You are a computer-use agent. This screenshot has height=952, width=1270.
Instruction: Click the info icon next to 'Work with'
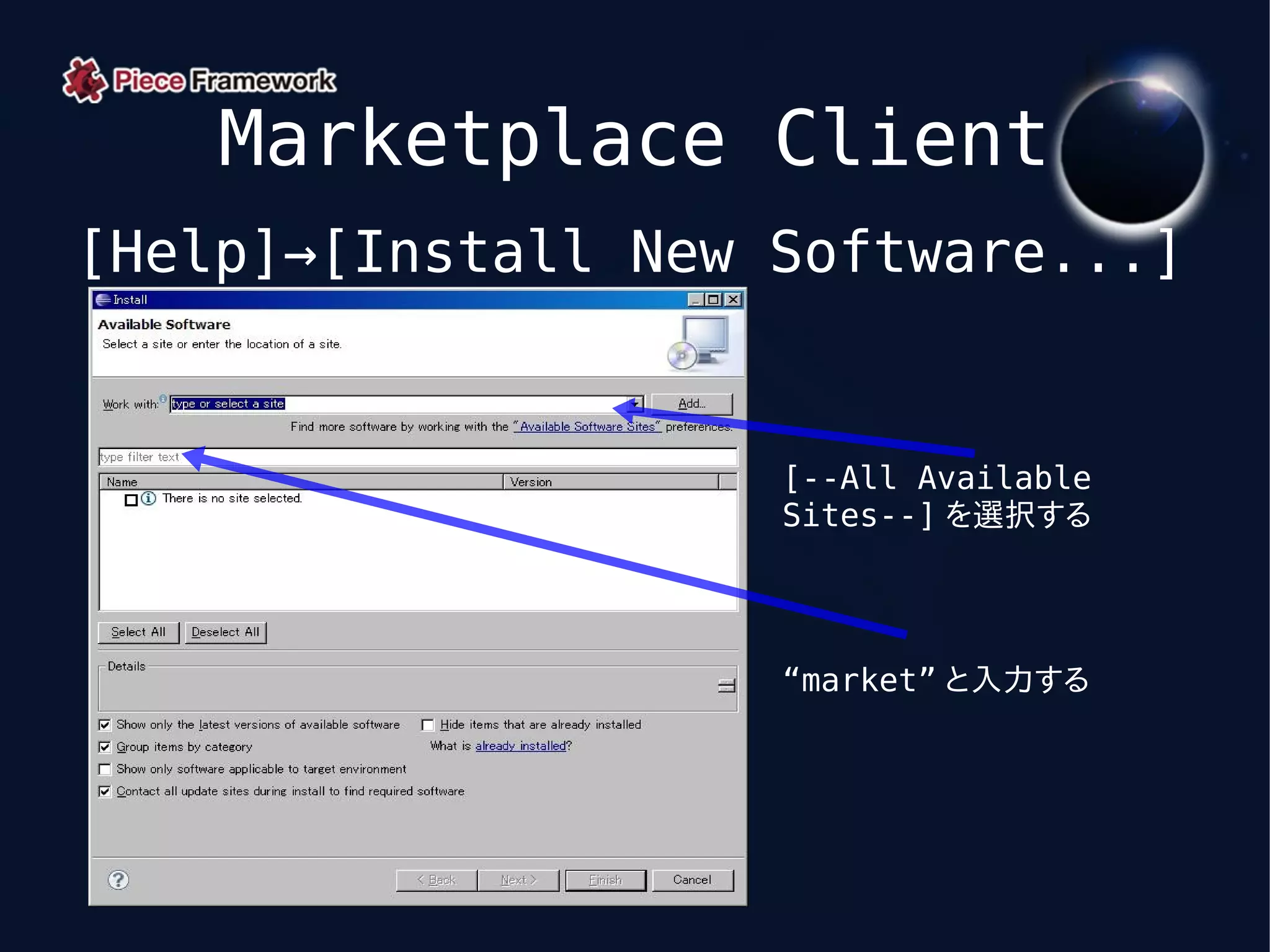[x=163, y=398]
